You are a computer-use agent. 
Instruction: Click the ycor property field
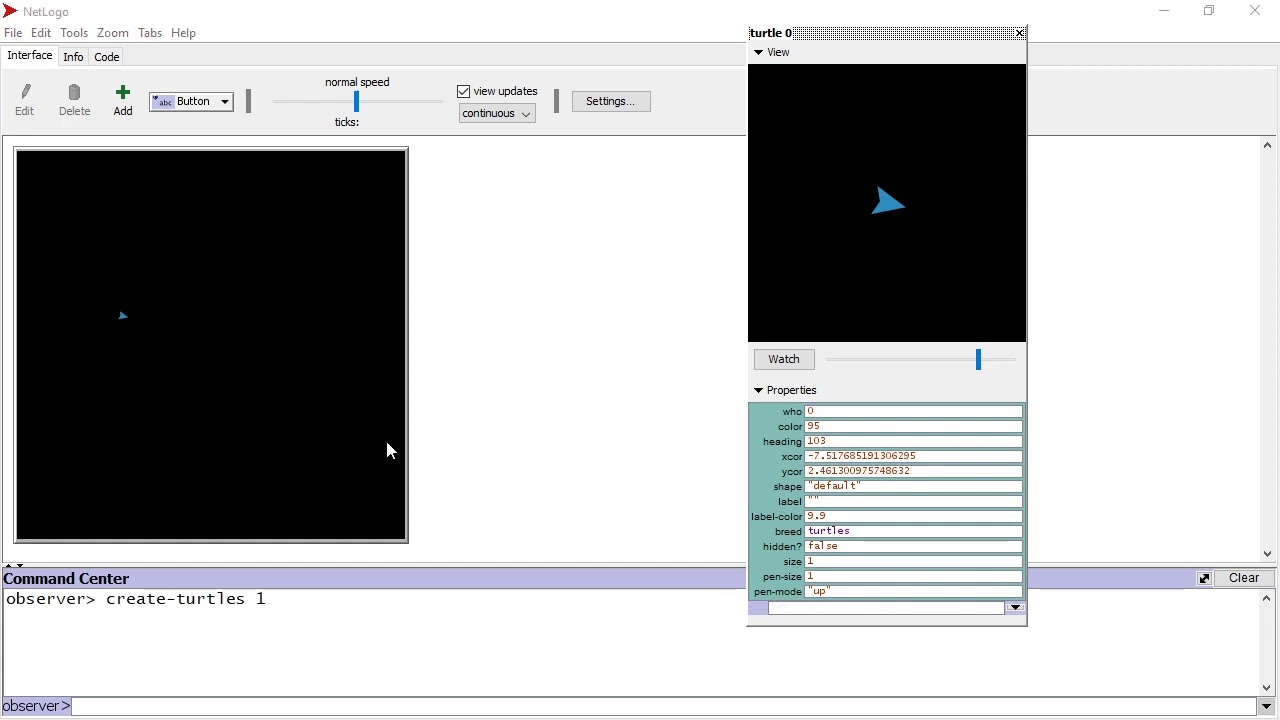click(914, 471)
